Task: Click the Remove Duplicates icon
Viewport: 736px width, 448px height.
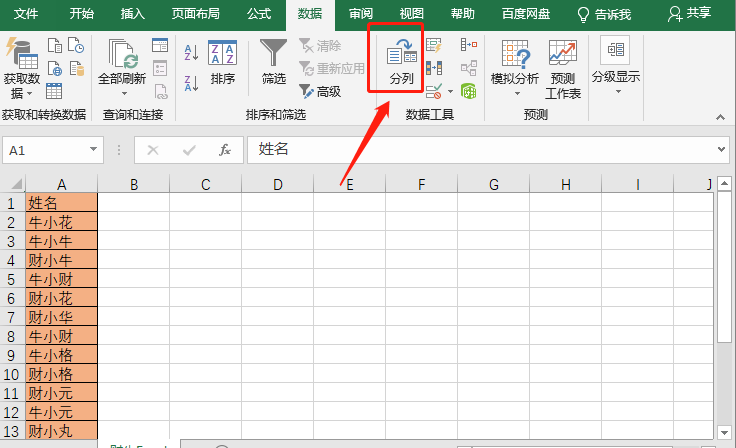Action: coord(434,68)
